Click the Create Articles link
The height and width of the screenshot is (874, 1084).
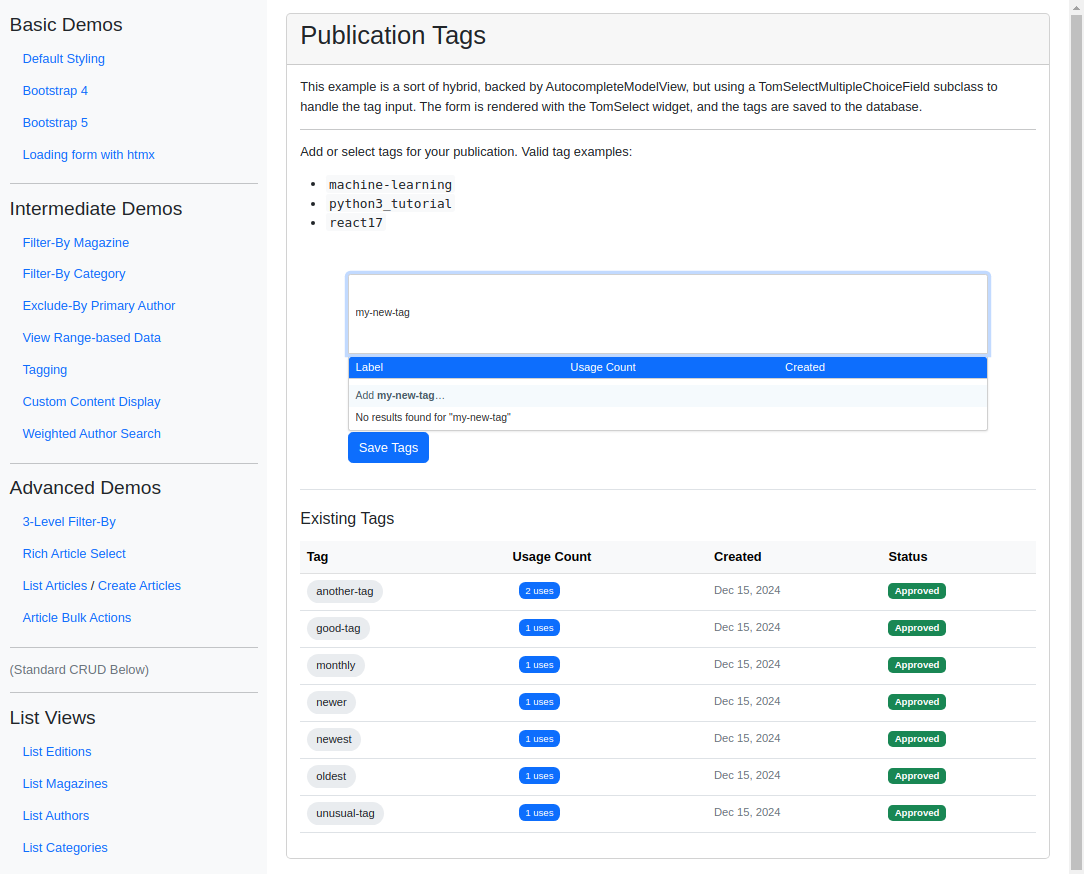point(139,586)
